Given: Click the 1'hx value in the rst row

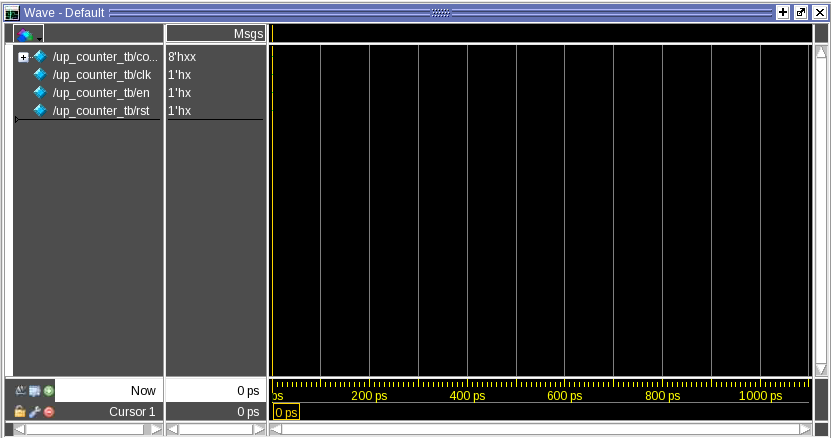Looking at the screenshot, I should [179, 111].
